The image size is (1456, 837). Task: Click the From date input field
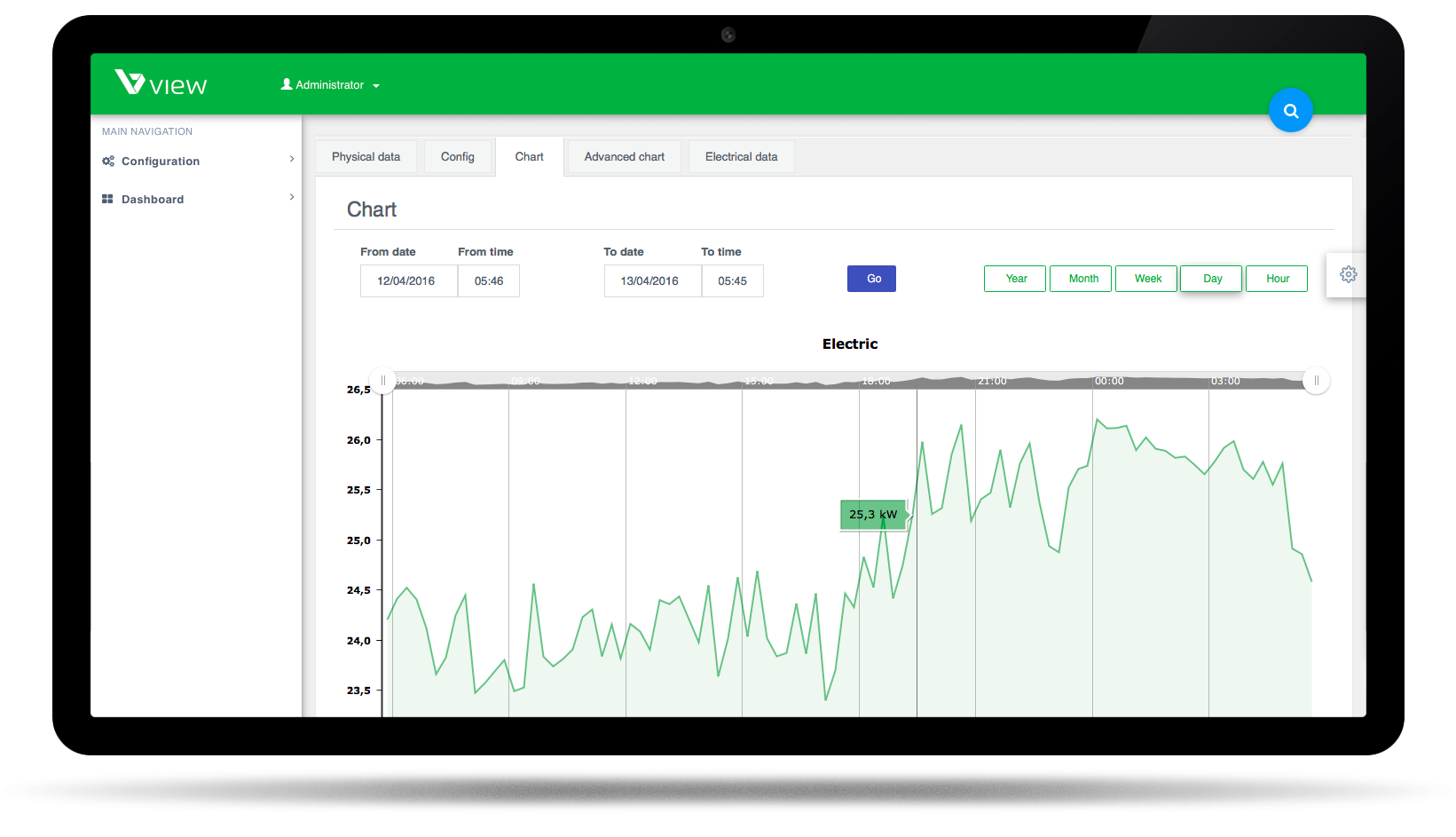[408, 281]
